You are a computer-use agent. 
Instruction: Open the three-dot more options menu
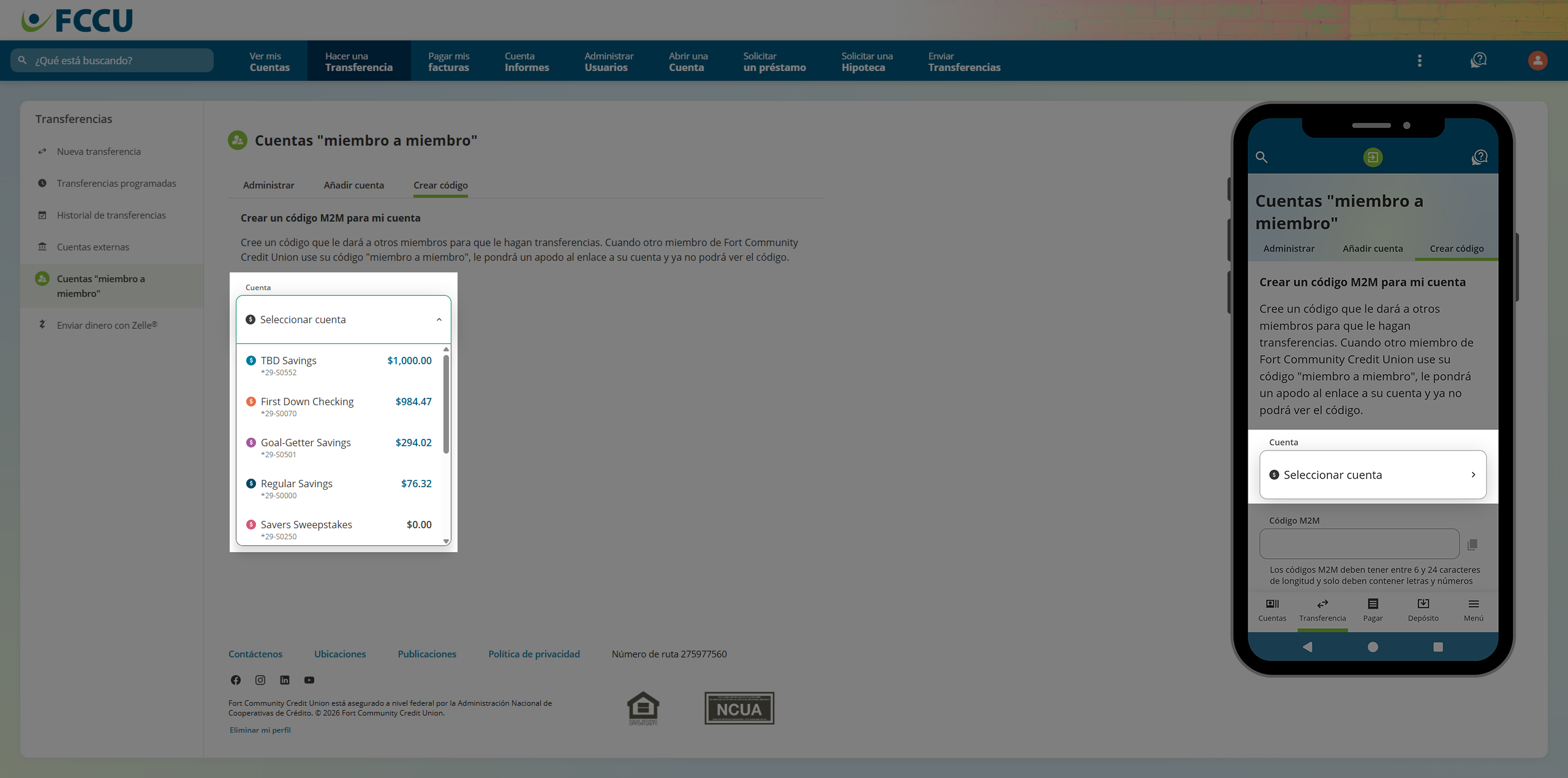pos(1419,61)
